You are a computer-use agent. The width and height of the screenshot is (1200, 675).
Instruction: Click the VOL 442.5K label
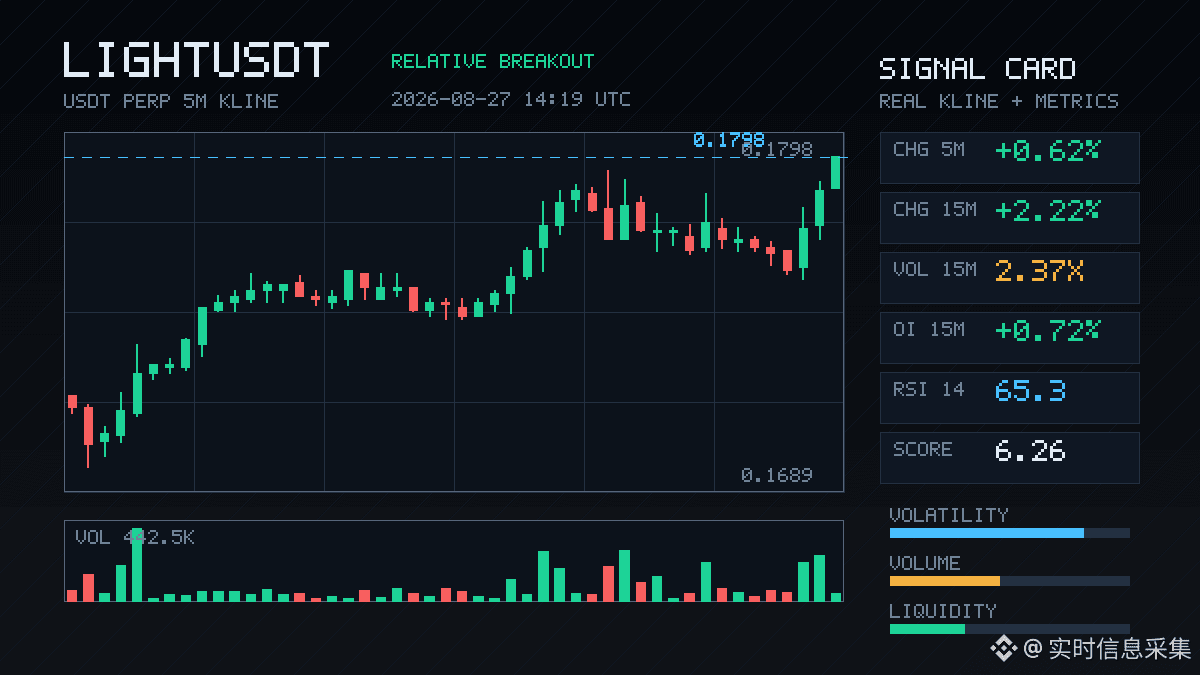pyautogui.click(x=135, y=537)
